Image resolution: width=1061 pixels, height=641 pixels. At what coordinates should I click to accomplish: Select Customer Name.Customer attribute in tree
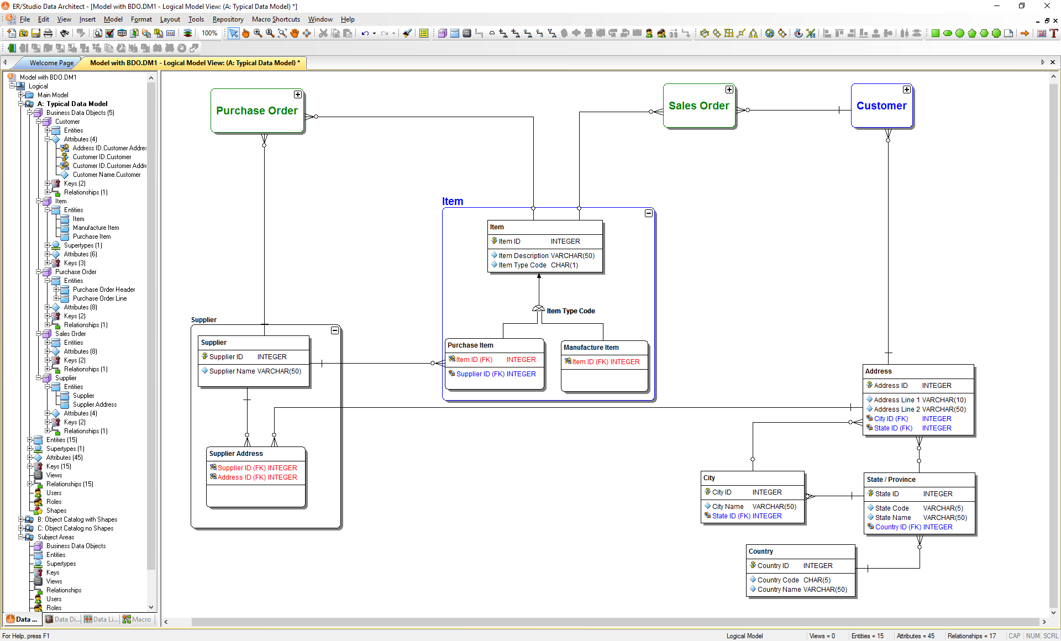106,175
